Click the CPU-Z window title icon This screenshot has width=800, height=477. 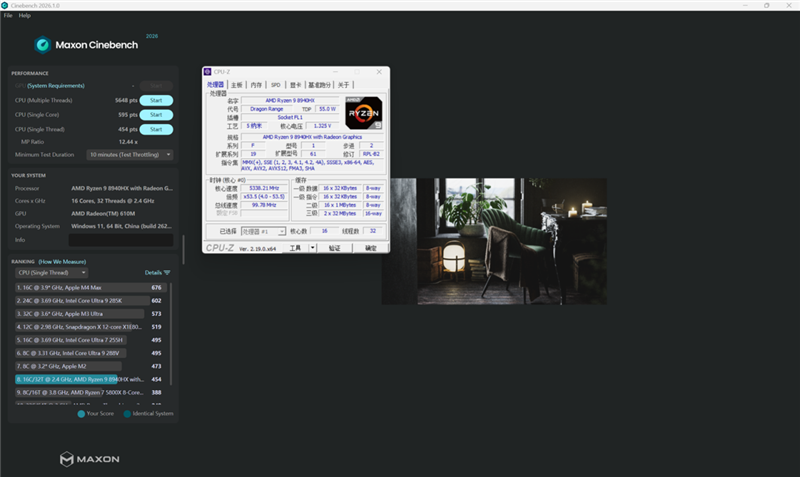(x=208, y=72)
